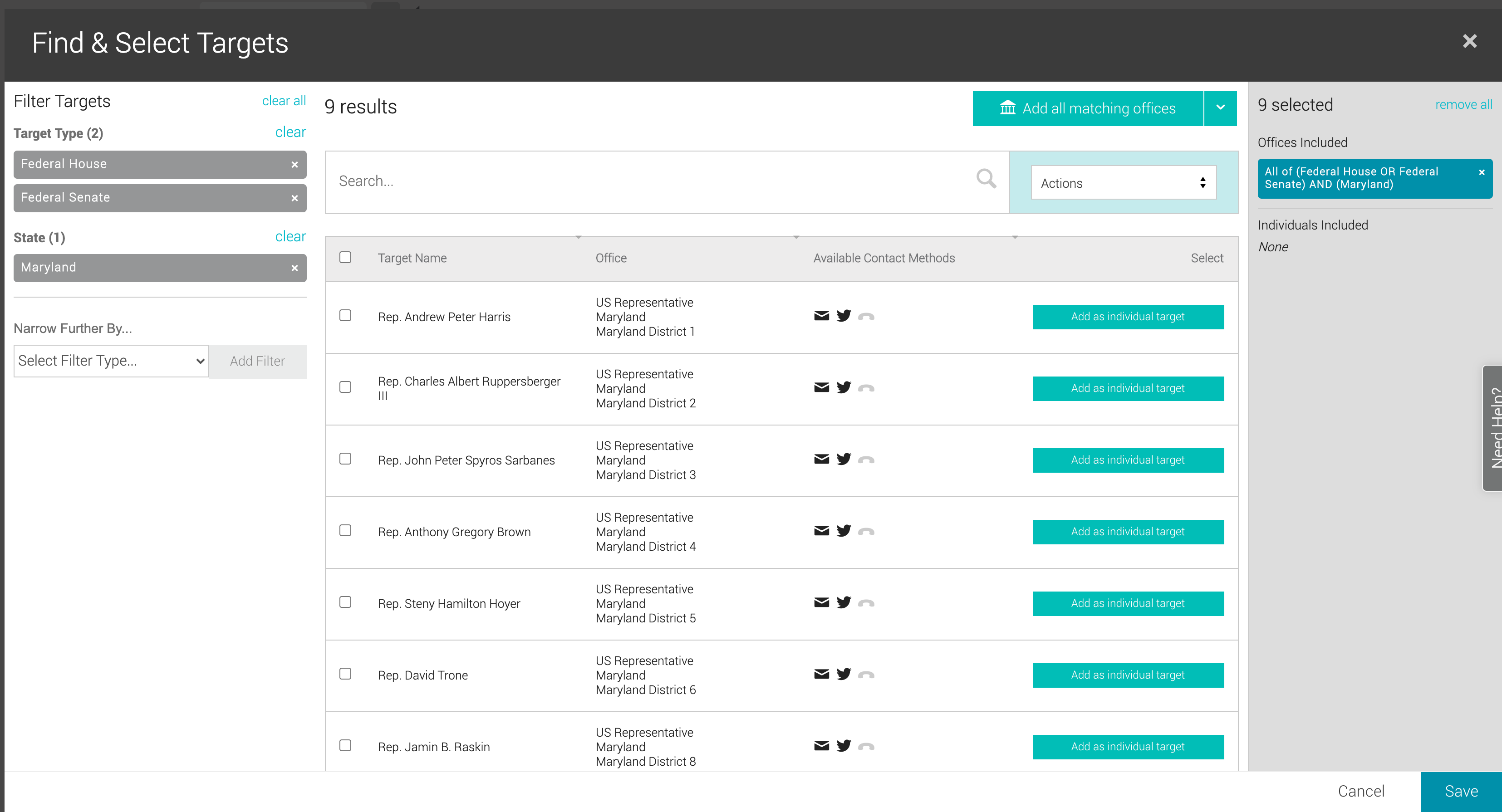Click the Twitter icon for Rep. Steny Hamilton Hoyer
This screenshot has width=1502, height=812.
(x=844, y=603)
